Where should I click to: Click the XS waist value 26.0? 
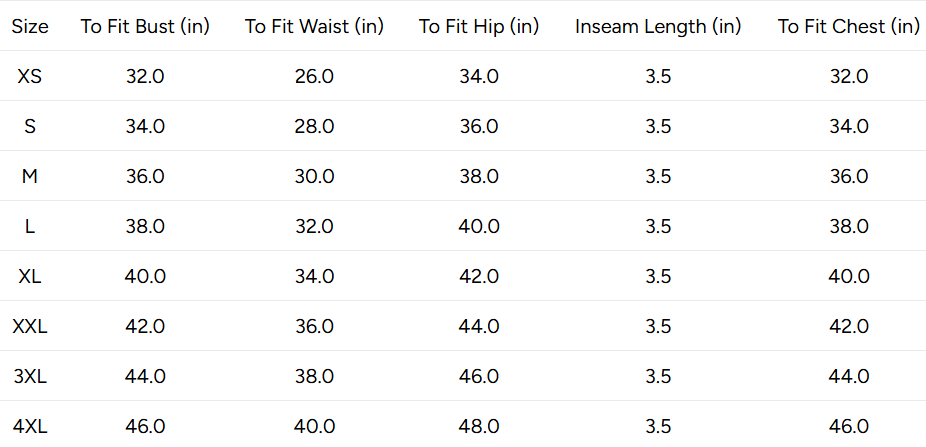click(314, 77)
